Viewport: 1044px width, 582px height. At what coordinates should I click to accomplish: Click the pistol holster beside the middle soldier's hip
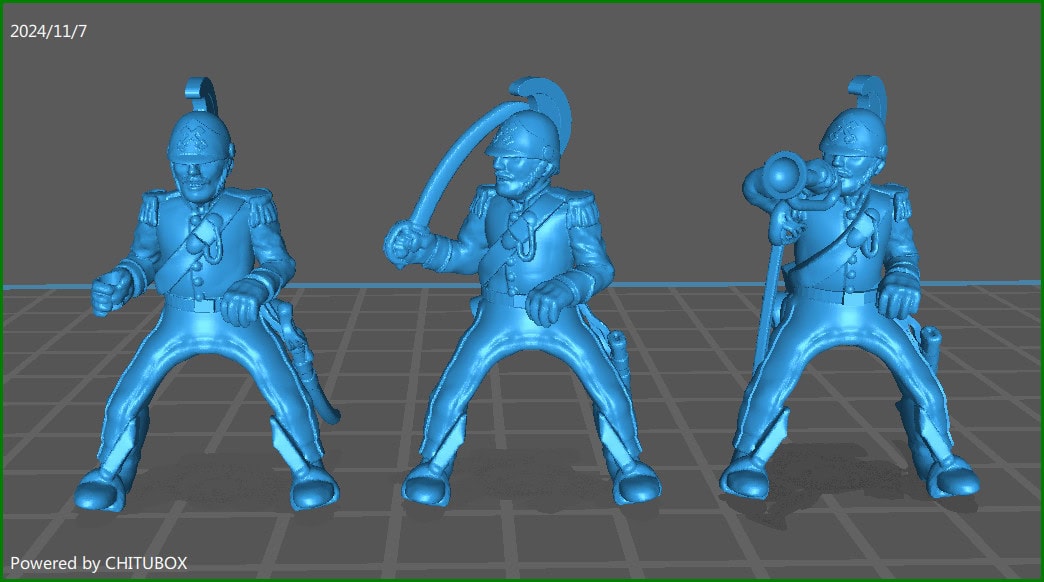619,352
